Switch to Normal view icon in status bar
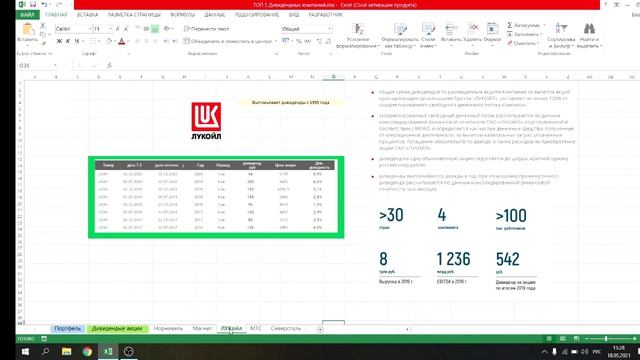Screen dimensions: 640x360 [x=549, y=339]
